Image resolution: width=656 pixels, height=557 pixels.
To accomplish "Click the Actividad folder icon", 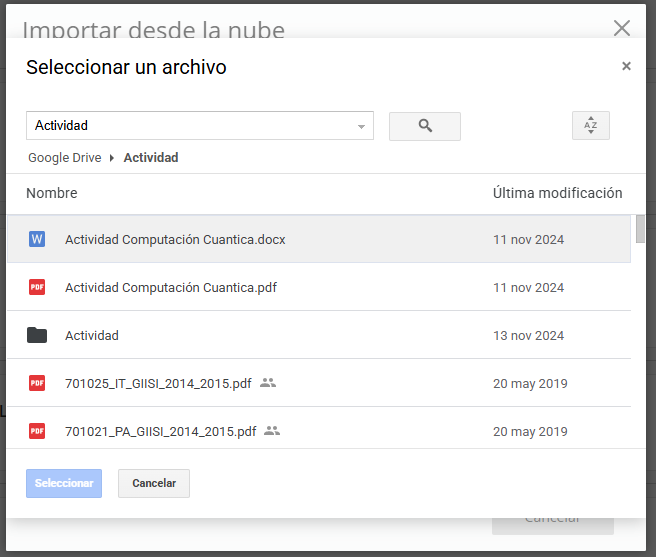I will pyautogui.click(x=37, y=335).
